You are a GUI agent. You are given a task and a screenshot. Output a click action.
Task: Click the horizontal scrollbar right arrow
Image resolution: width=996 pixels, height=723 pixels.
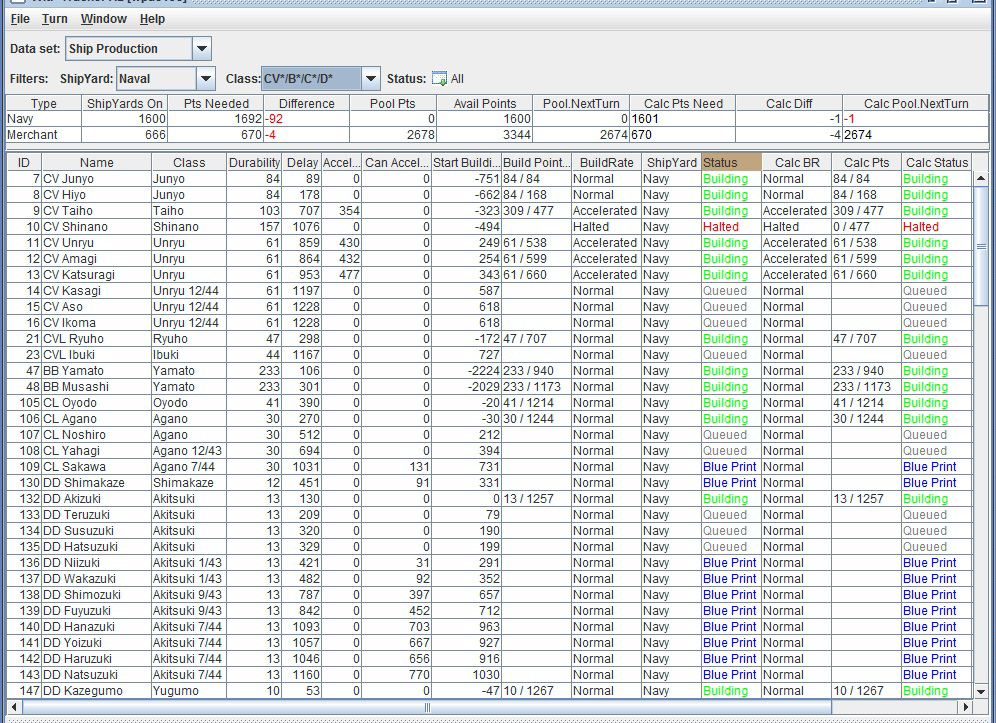[966, 706]
